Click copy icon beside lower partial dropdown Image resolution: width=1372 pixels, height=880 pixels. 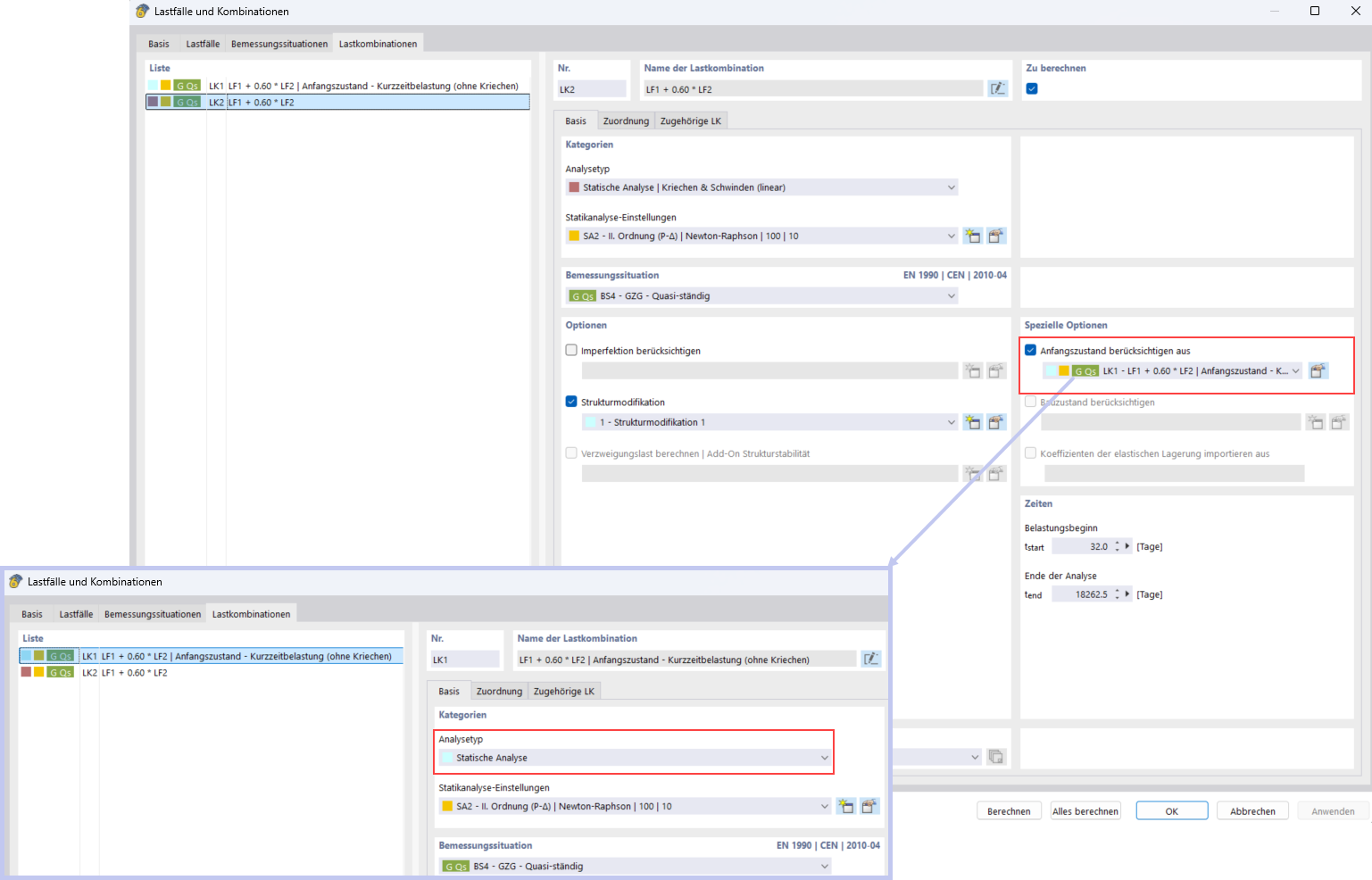(996, 757)
